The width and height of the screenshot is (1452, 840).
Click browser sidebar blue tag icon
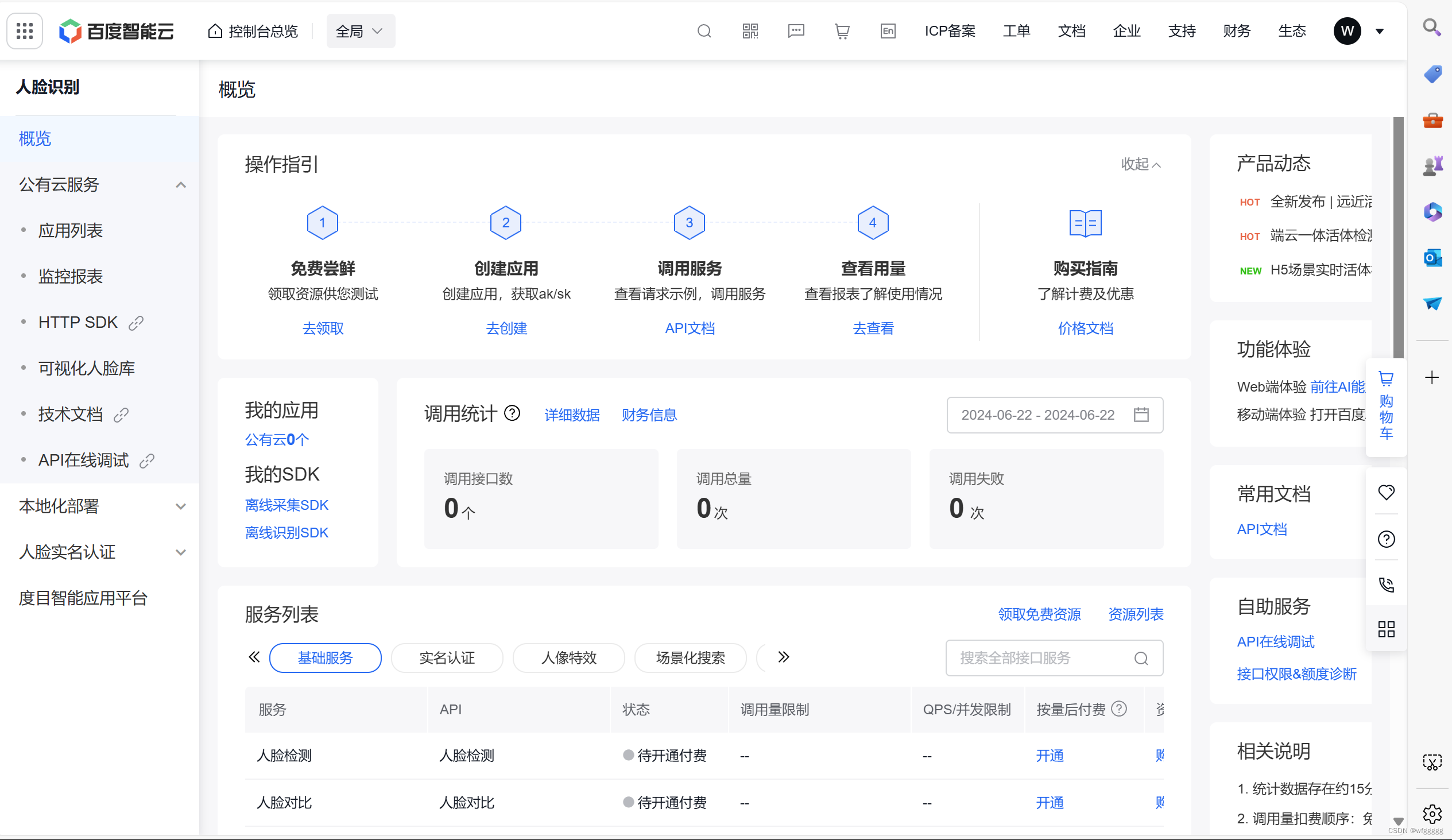(1432, 73)
